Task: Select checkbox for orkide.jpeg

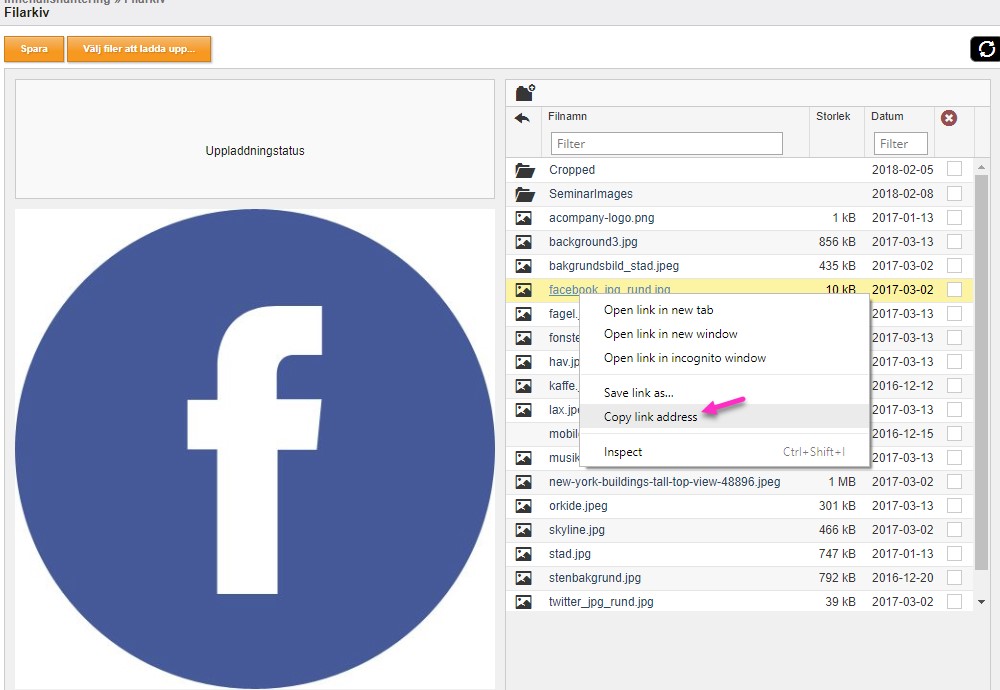Action: click(x=955, y=506)
